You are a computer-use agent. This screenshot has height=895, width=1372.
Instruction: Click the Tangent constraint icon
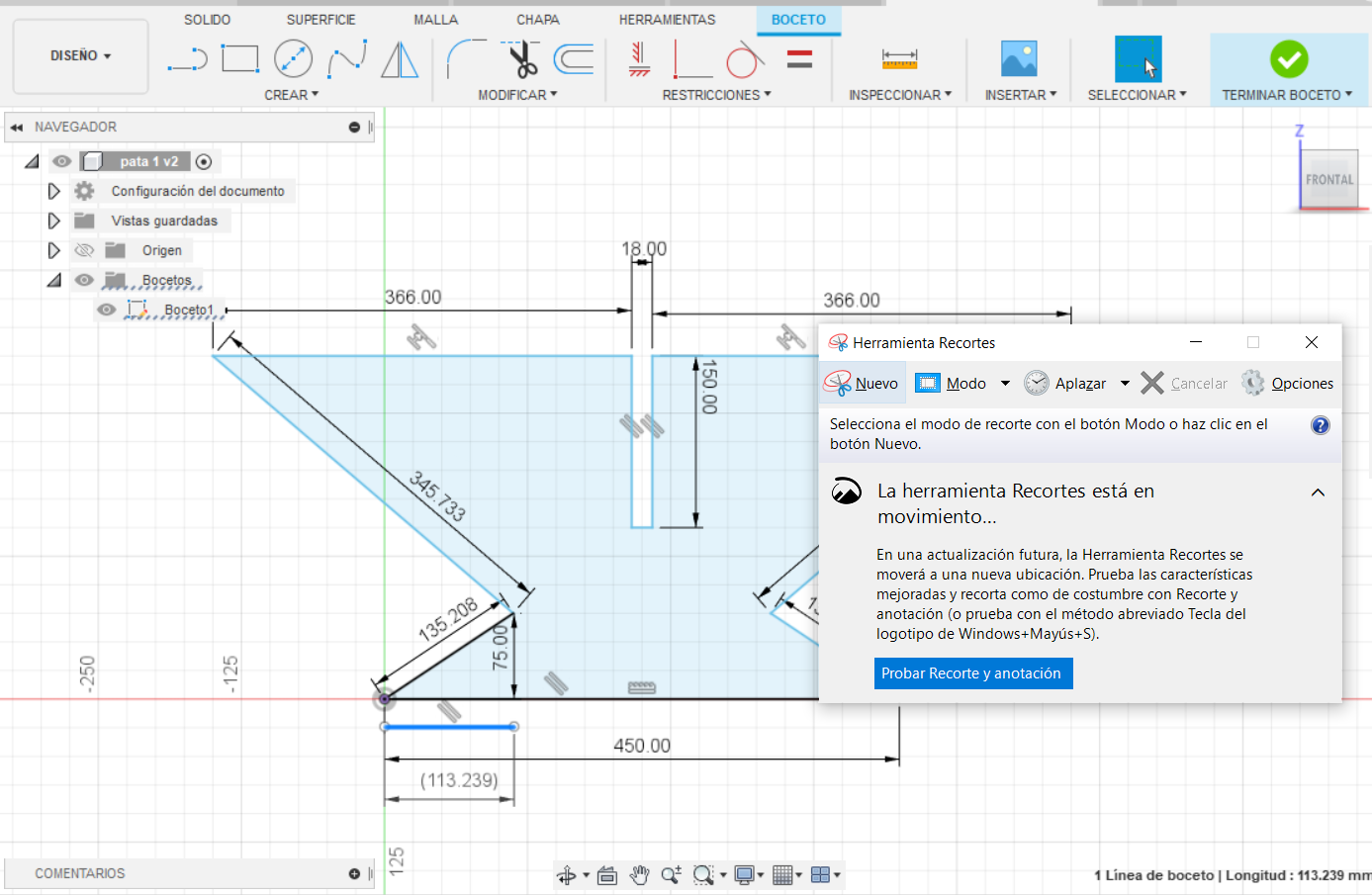(744, 60)
